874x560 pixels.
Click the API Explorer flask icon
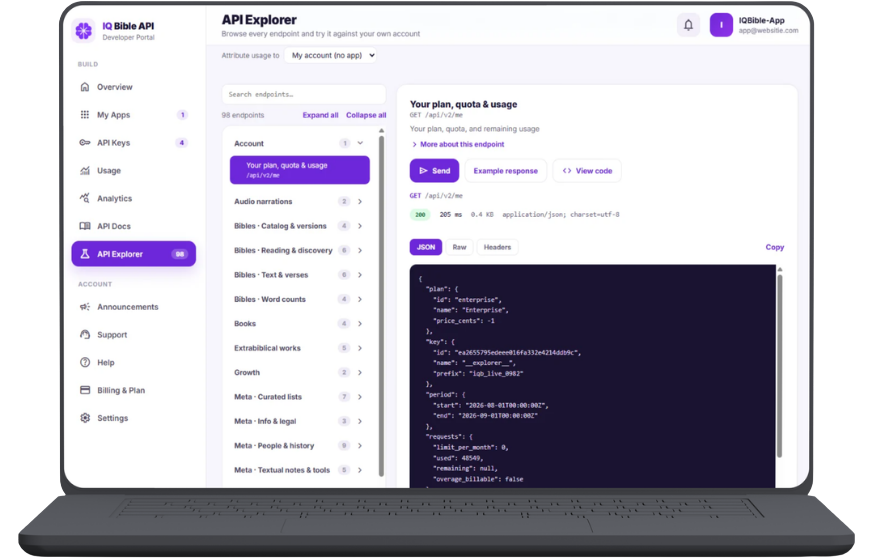[x=85, y=254]
